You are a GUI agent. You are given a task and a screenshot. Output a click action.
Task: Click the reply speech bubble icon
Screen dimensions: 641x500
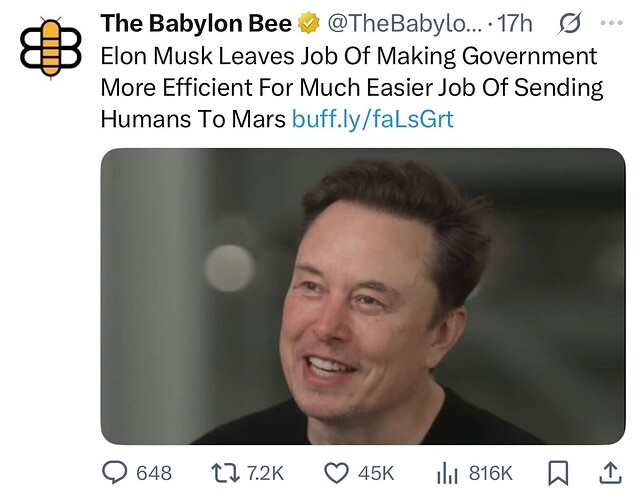(115, 472)
